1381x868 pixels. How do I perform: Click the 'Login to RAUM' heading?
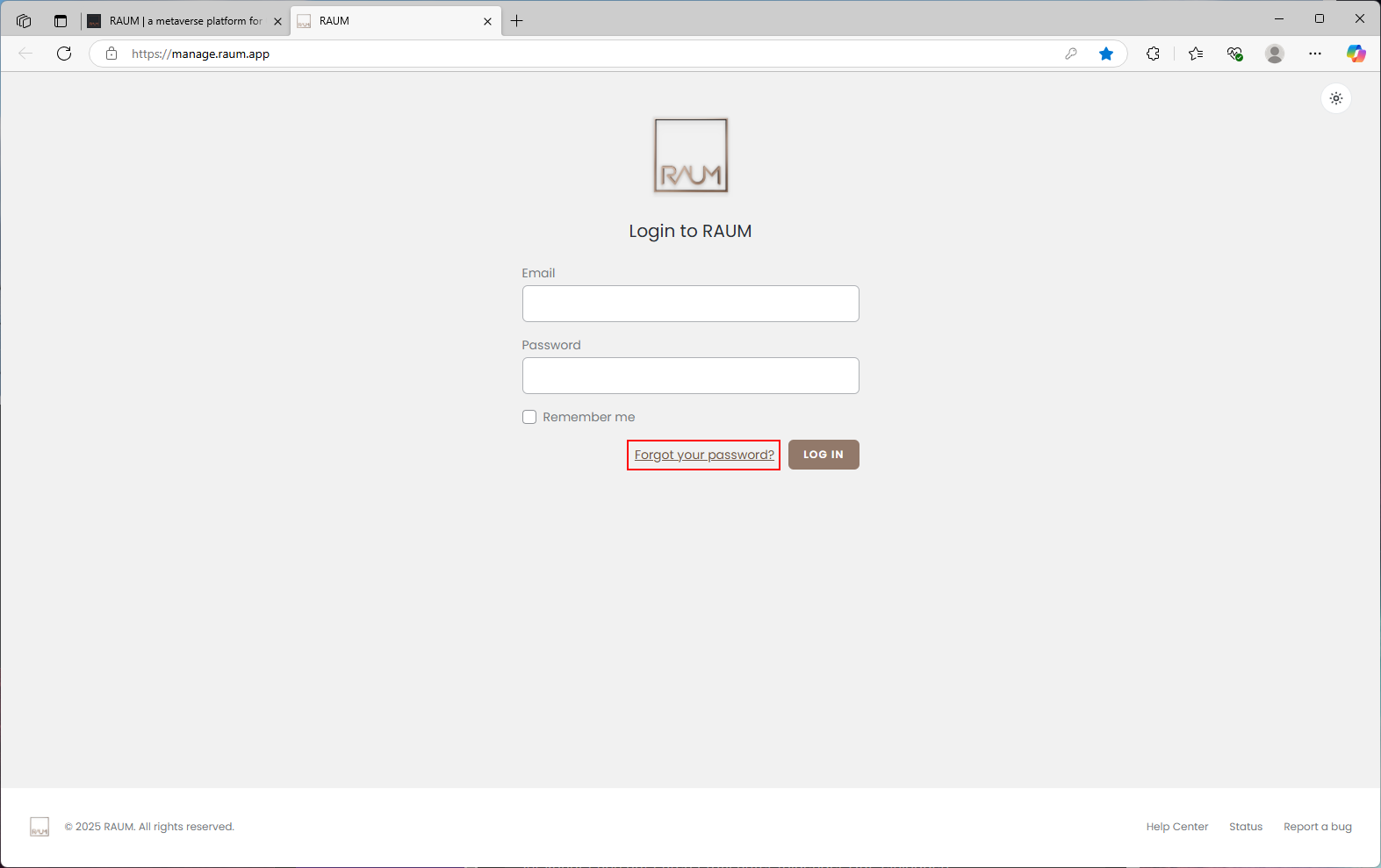pyautogui.click(x=691, y=231)
